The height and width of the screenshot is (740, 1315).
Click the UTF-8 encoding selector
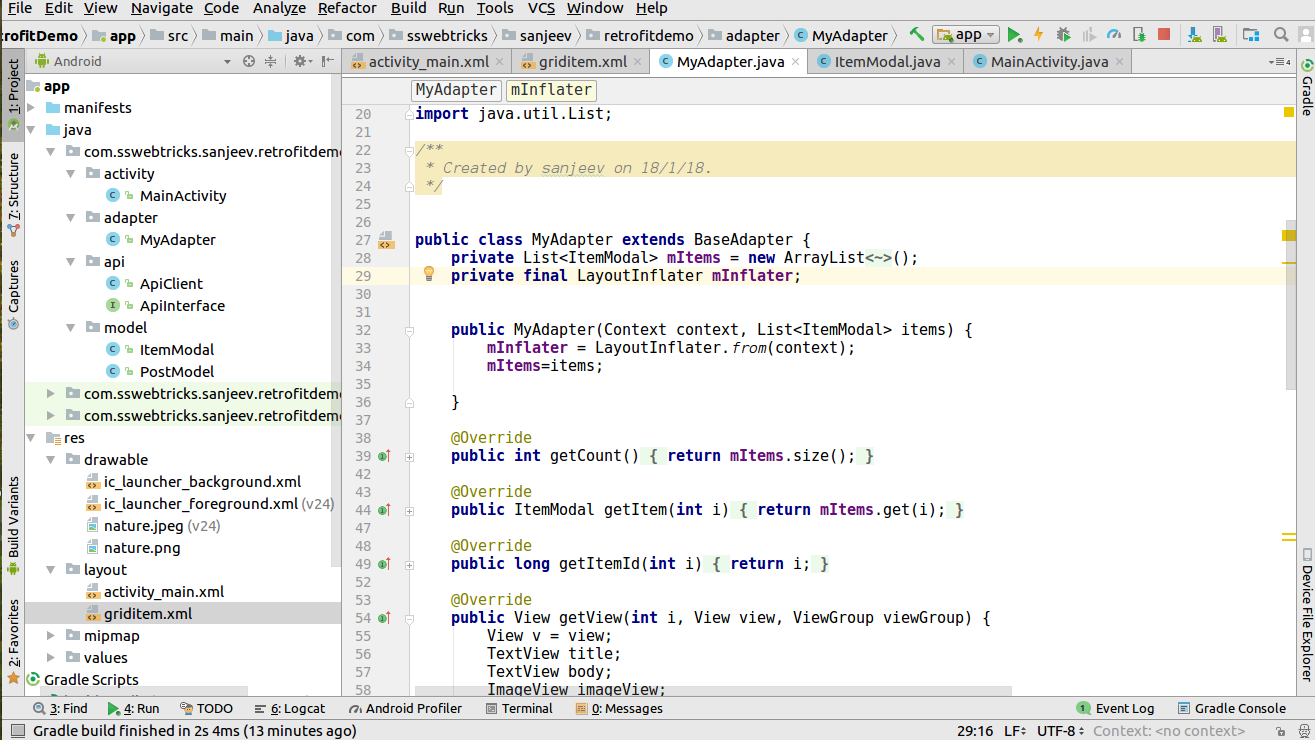click(1060, 731)
